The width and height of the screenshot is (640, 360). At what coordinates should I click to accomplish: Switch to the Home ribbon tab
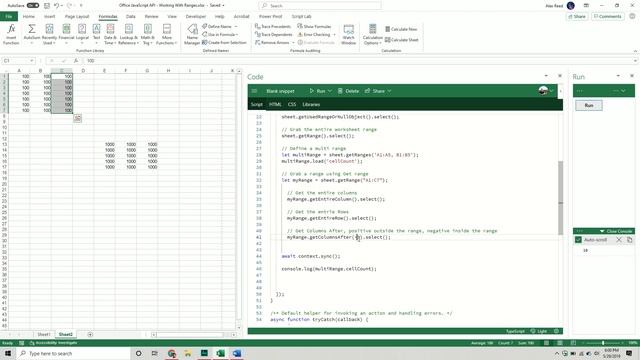29,17
